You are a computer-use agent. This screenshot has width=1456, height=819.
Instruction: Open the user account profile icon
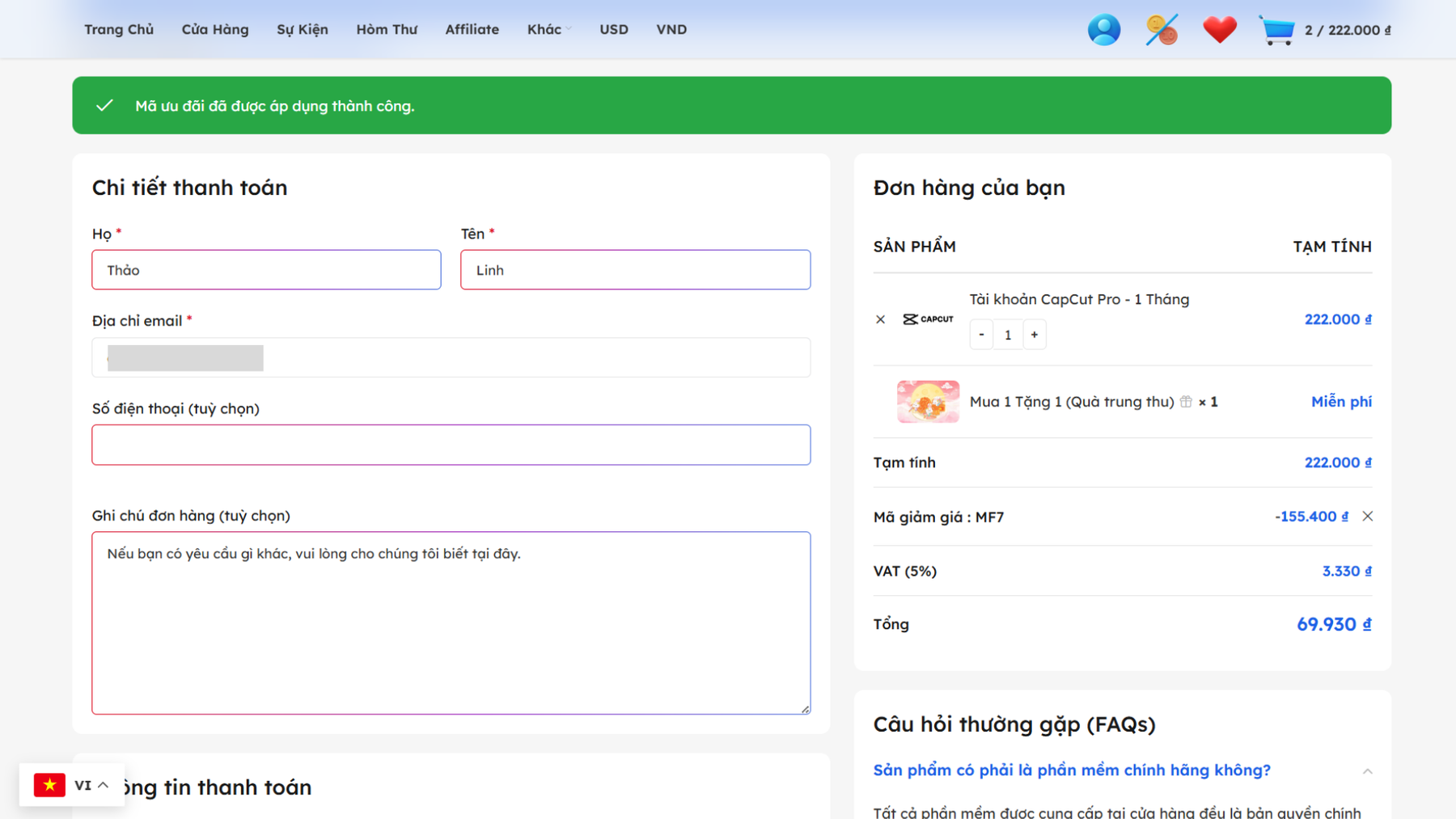[x=1103, y=30]
